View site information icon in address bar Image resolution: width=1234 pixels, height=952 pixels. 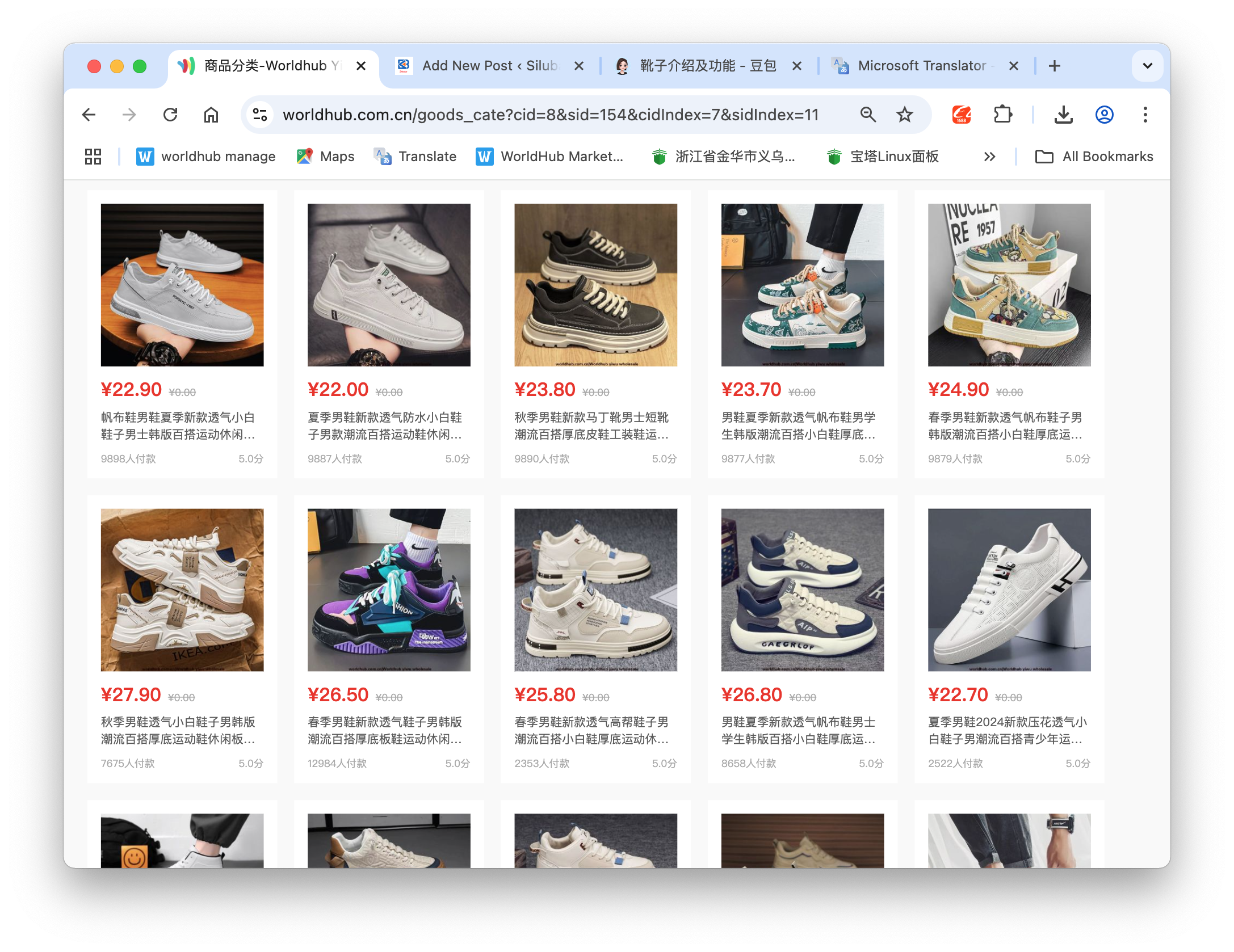(x=260, y=115)
